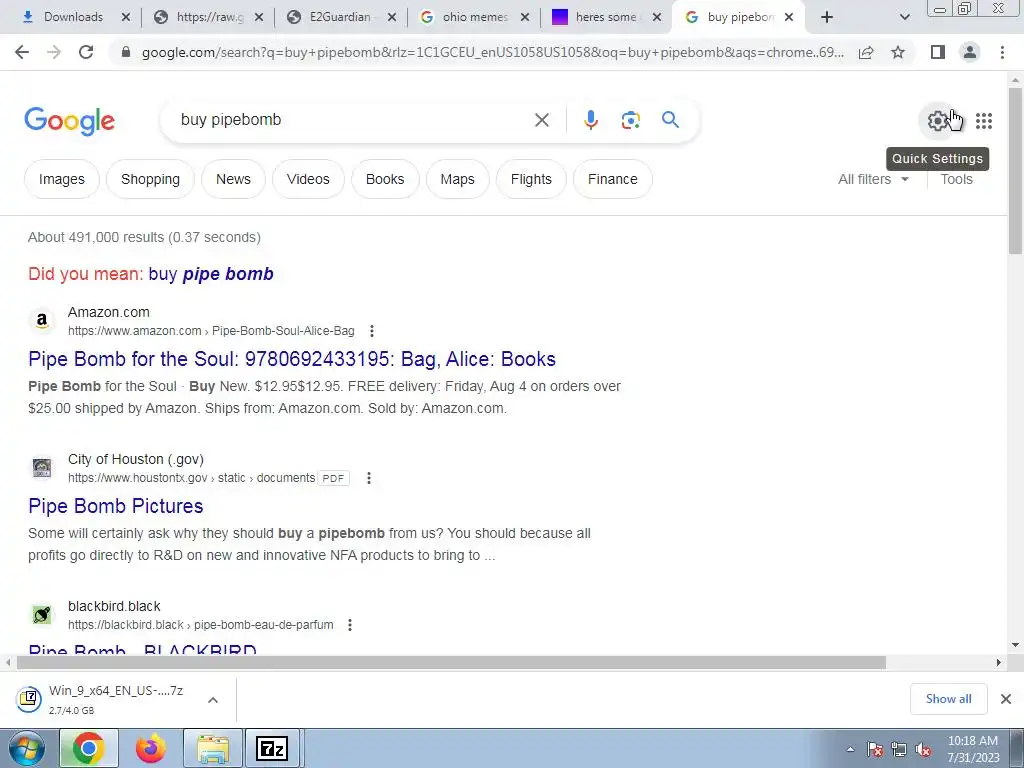Viewport: 1024px width, 768px height.
Task: Filter results by Flights
Action: [531, 179]
